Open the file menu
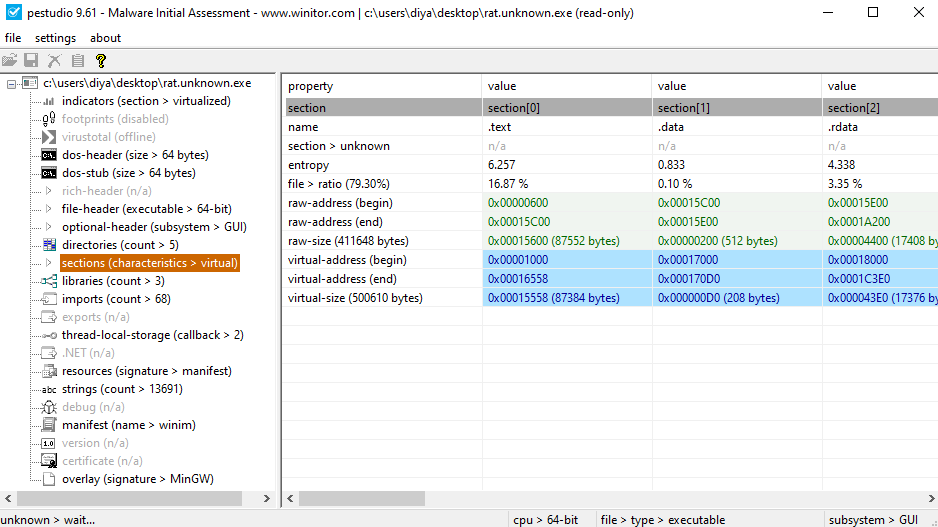This screenshot has width=938, height=527. coord(13,38)
